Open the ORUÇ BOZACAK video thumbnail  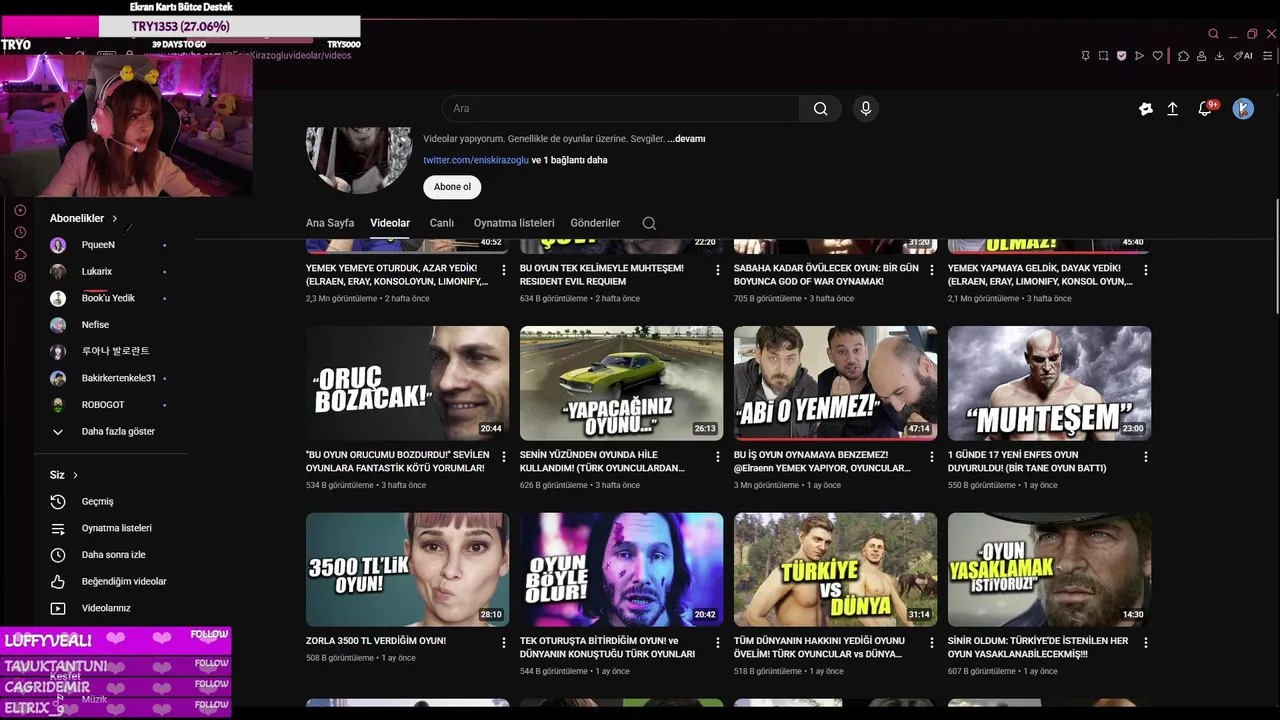pyautogui.click(x=407, y=383)
